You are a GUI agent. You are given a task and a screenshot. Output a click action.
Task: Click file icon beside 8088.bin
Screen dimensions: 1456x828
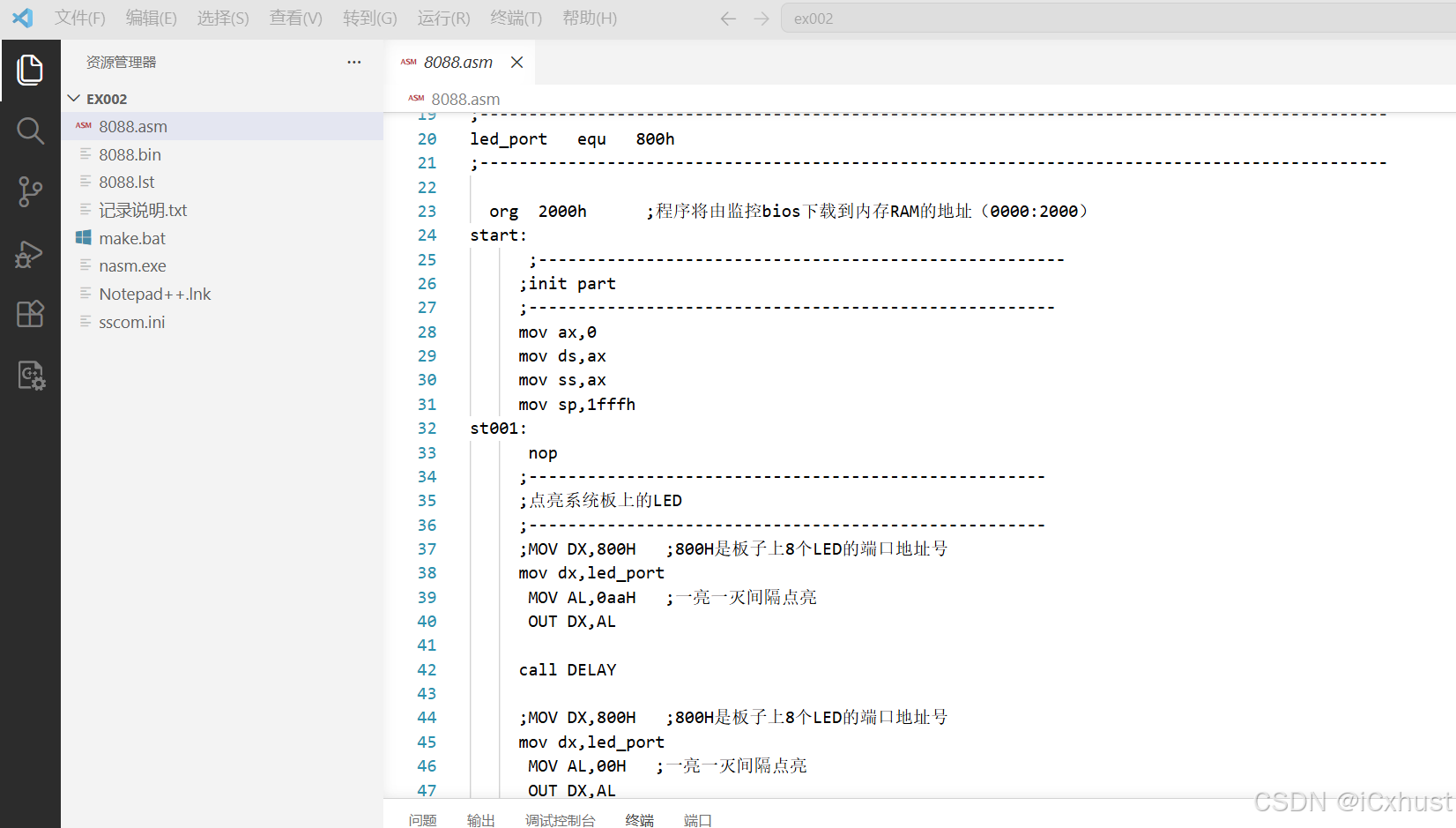point(85,153)
